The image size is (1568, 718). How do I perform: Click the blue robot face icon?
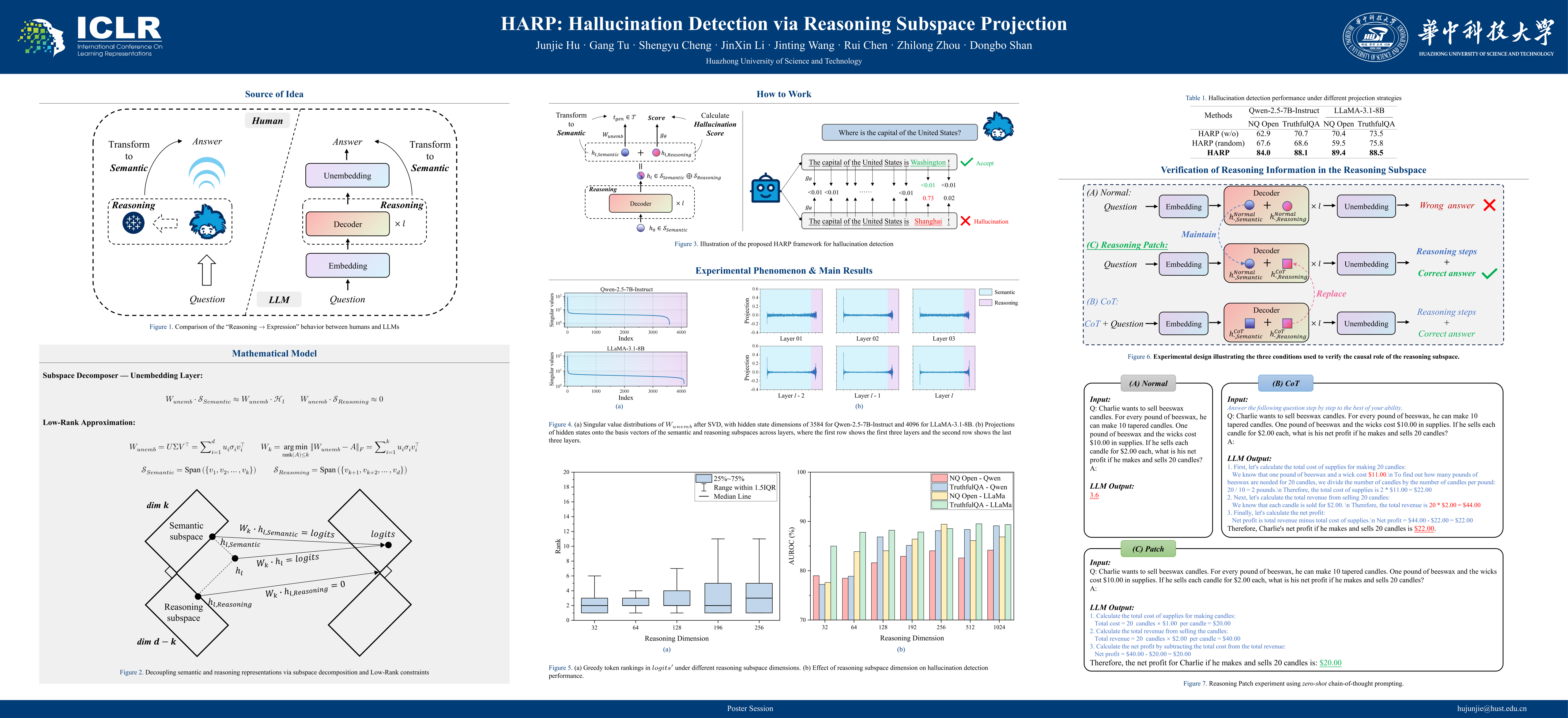(x=766, y=189)
